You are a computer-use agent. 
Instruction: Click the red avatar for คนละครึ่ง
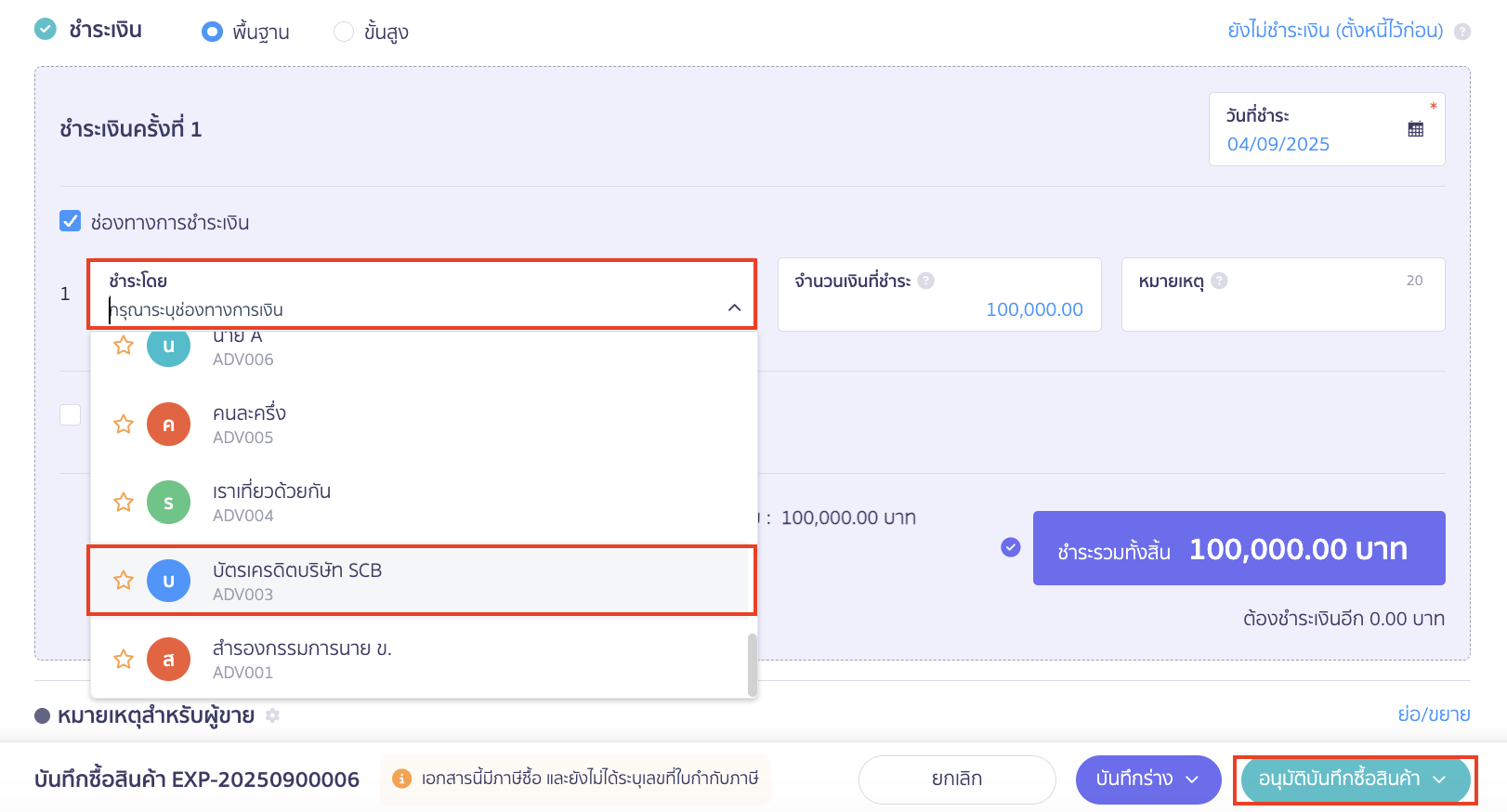coord(168,425)
